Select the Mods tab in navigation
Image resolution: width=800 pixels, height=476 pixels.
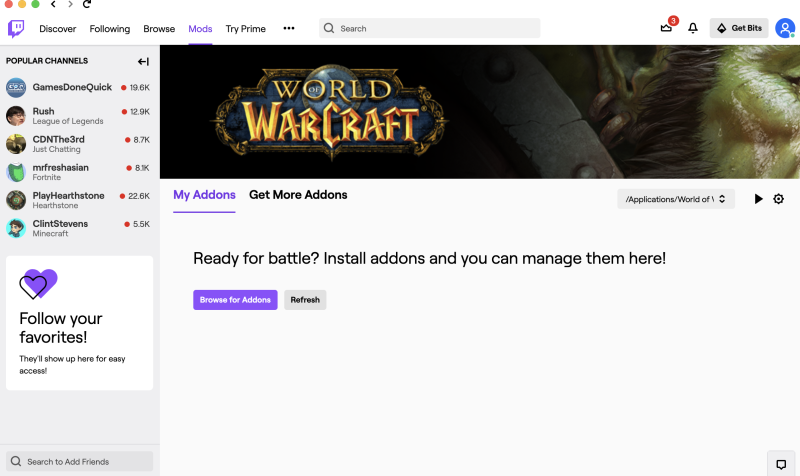coord(200,29)
